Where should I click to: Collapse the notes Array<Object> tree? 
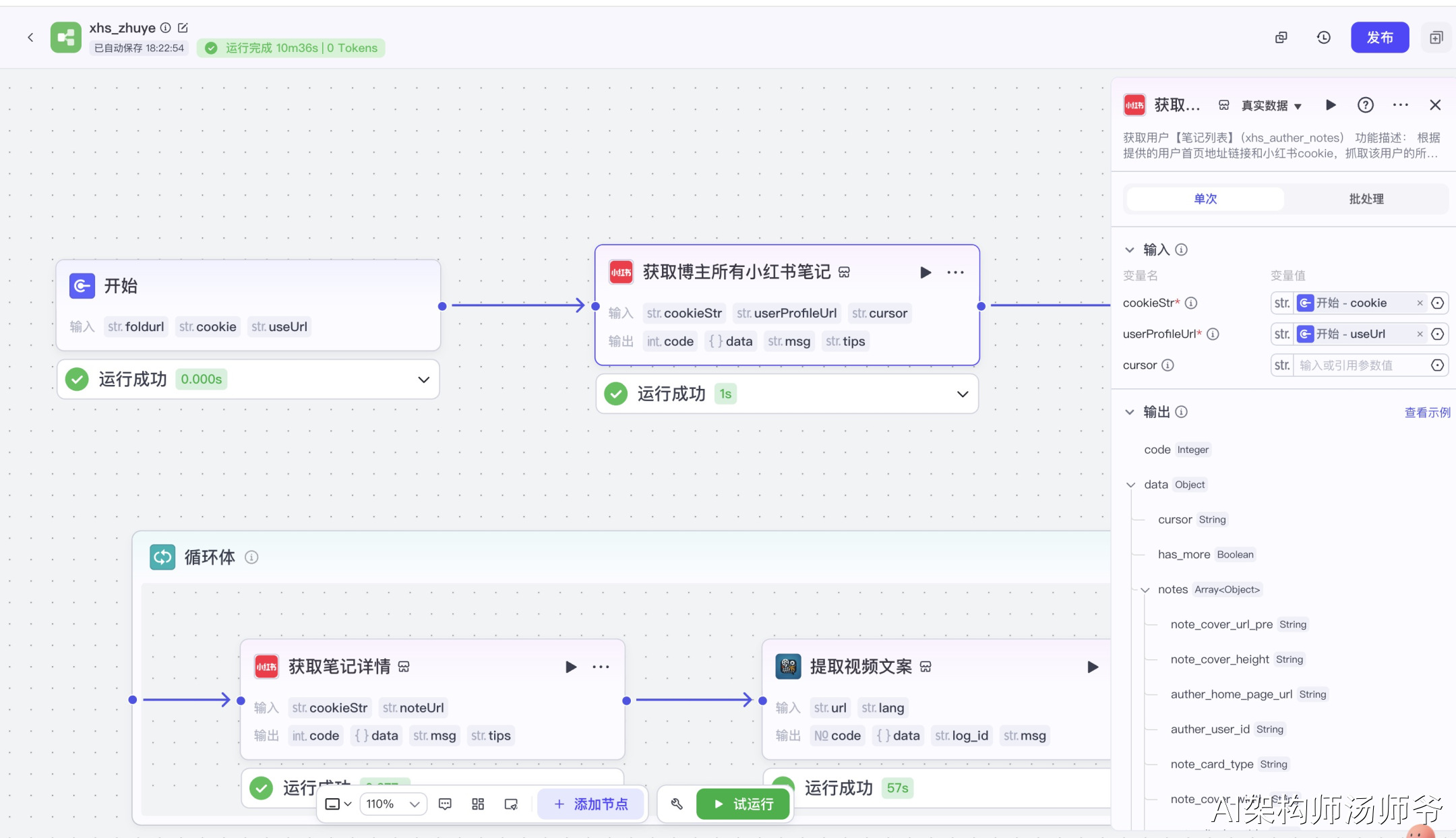tap(1145, 590)
